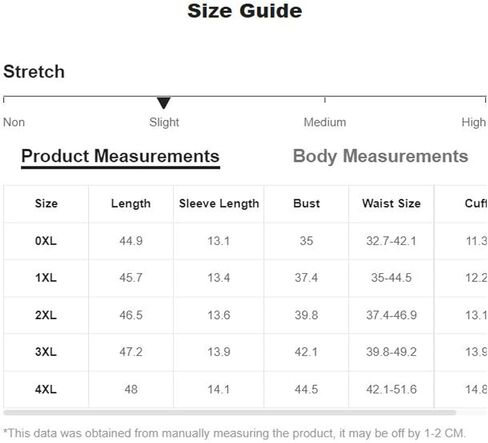This screenshot has height=443, width=488.
Task: Select the 0XL size row
Action: (x=245, y=241)
